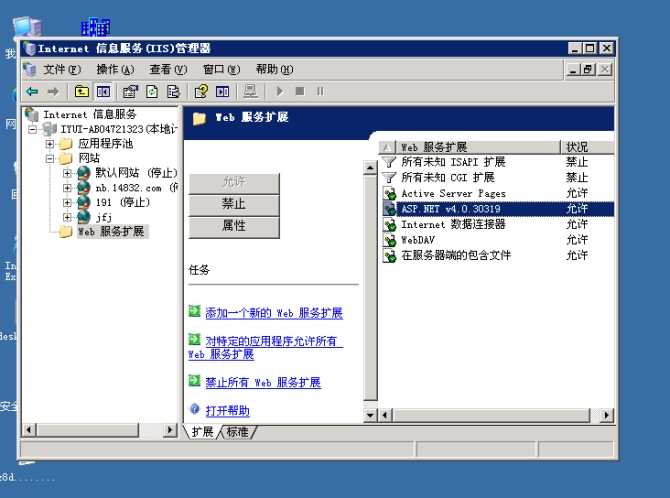Screen dimensions: 670x498
Task: Click the inner restore window button
Action: pos(588,69)
